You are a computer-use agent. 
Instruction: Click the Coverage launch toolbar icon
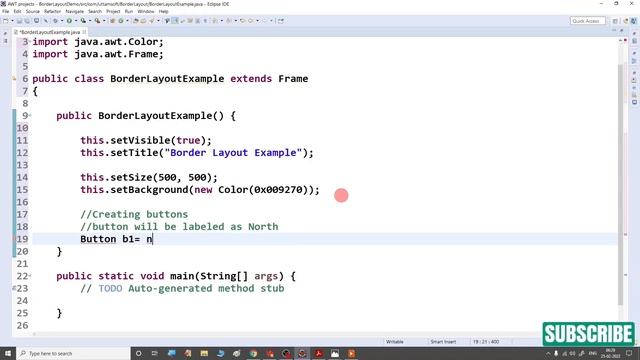[83, 21]
